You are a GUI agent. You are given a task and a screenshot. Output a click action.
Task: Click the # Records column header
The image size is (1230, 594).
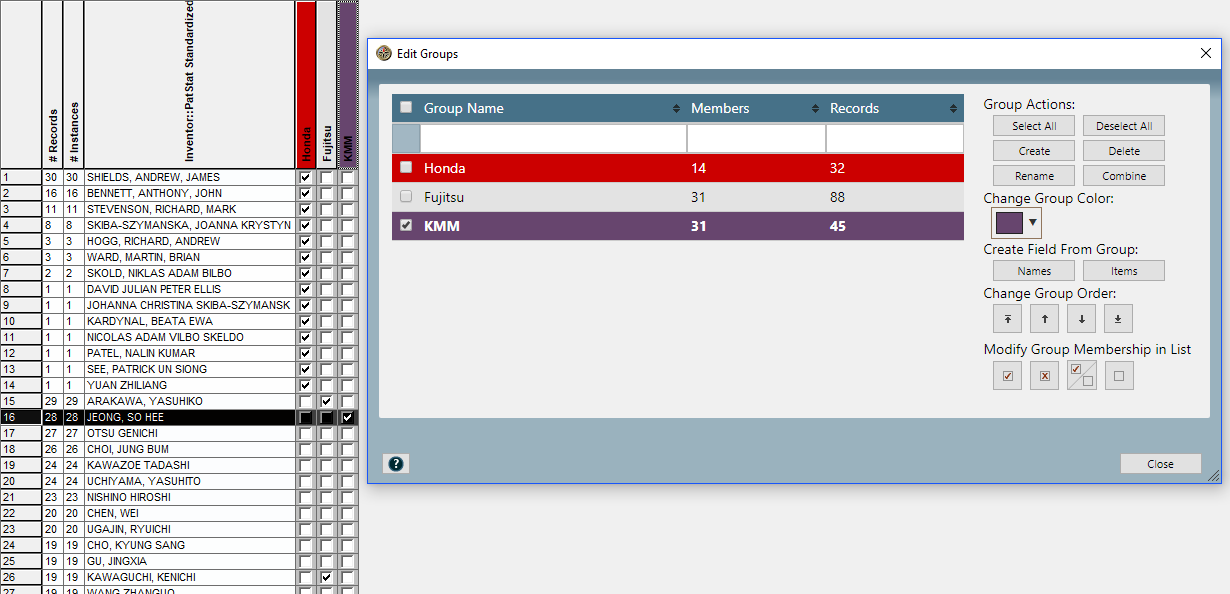[x=52, y=84]
